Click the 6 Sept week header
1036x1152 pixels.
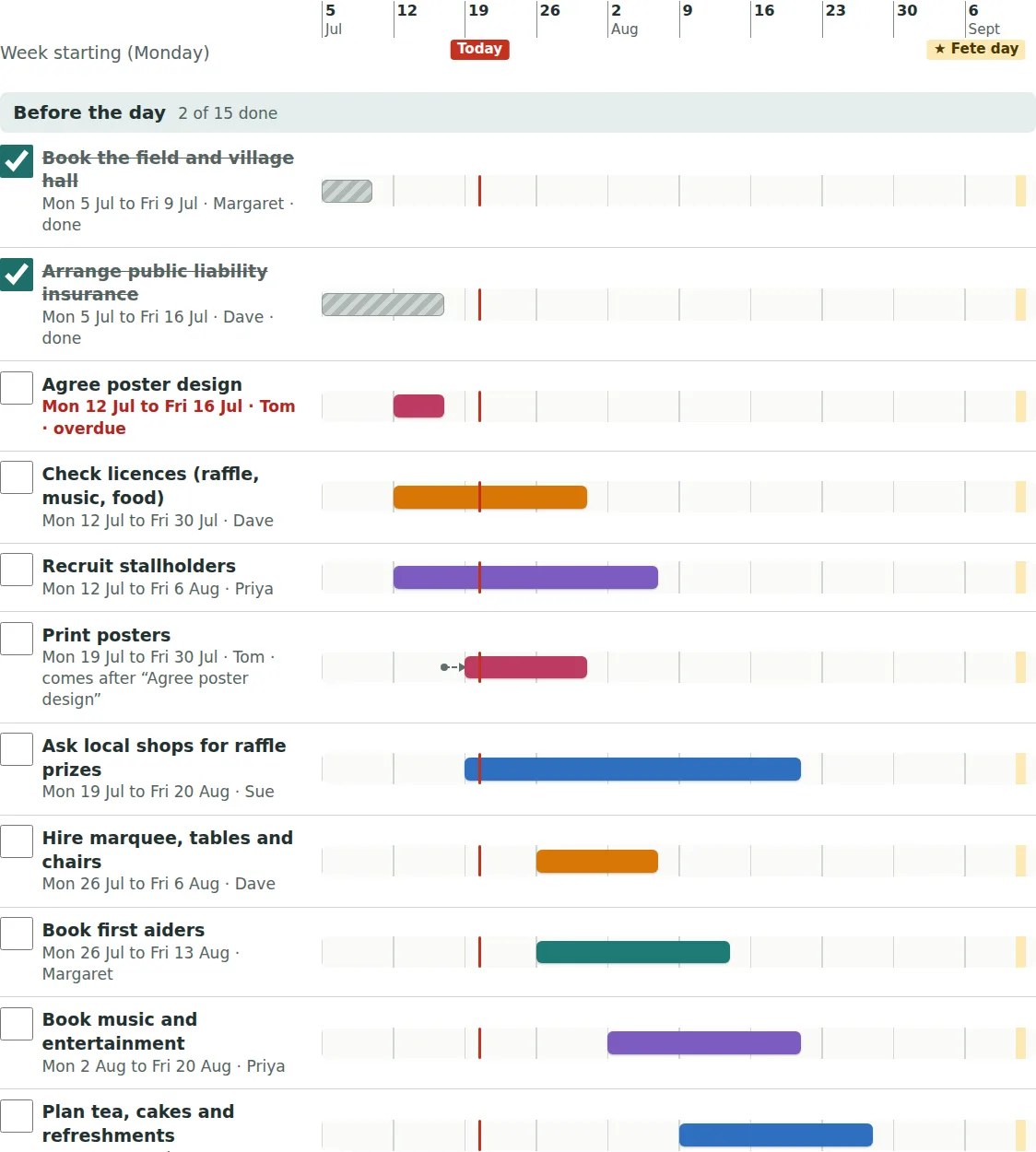click(983, 19)
